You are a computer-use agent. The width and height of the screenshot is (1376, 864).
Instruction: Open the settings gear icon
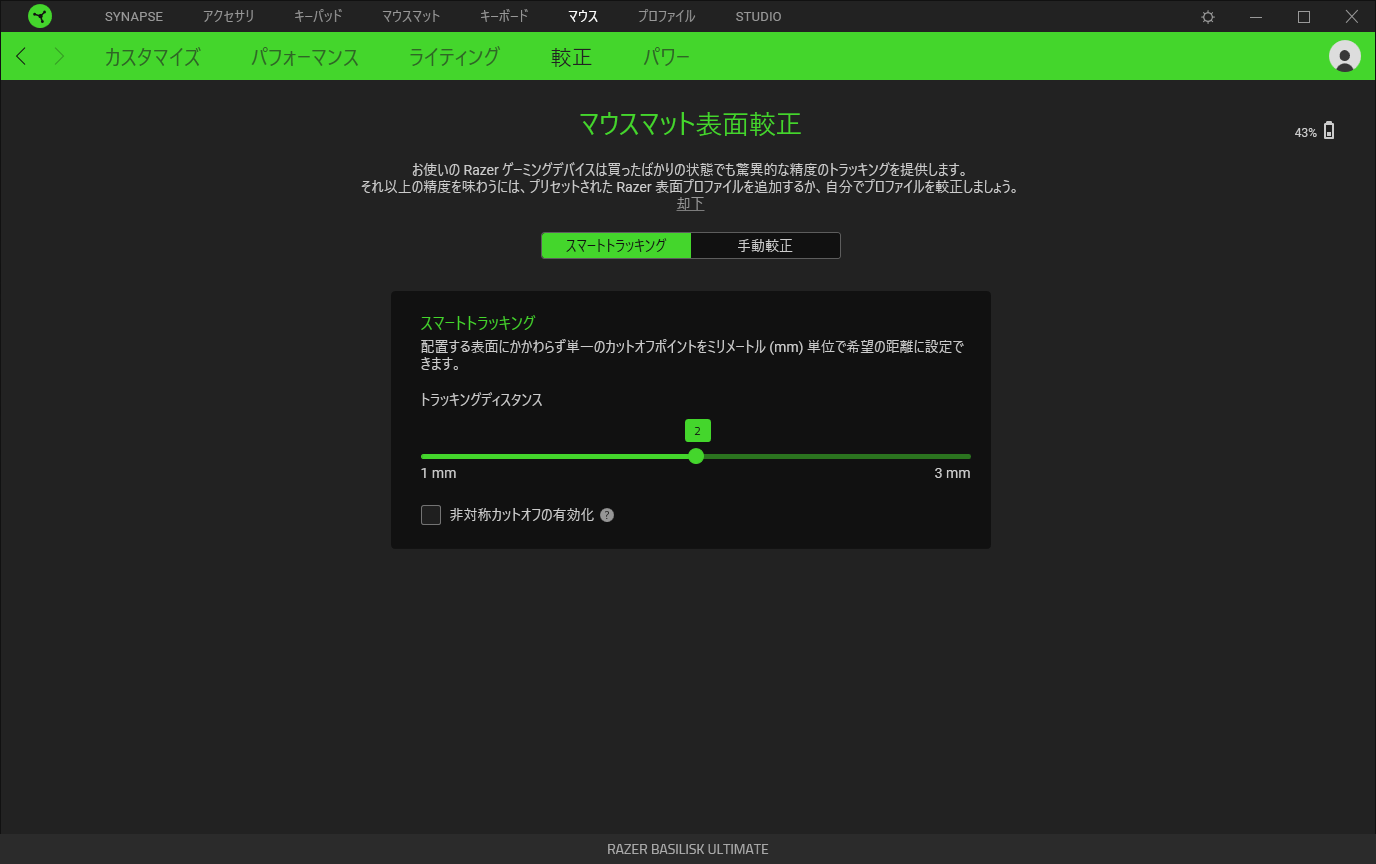tap(1208, 17)
